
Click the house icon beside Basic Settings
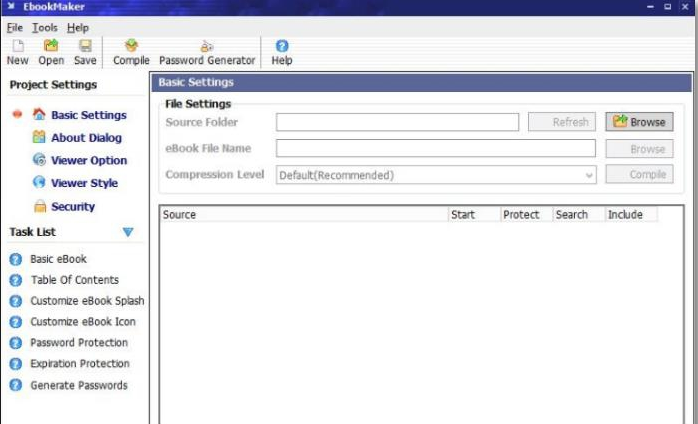pyautogui.click(x=39, y=114)
